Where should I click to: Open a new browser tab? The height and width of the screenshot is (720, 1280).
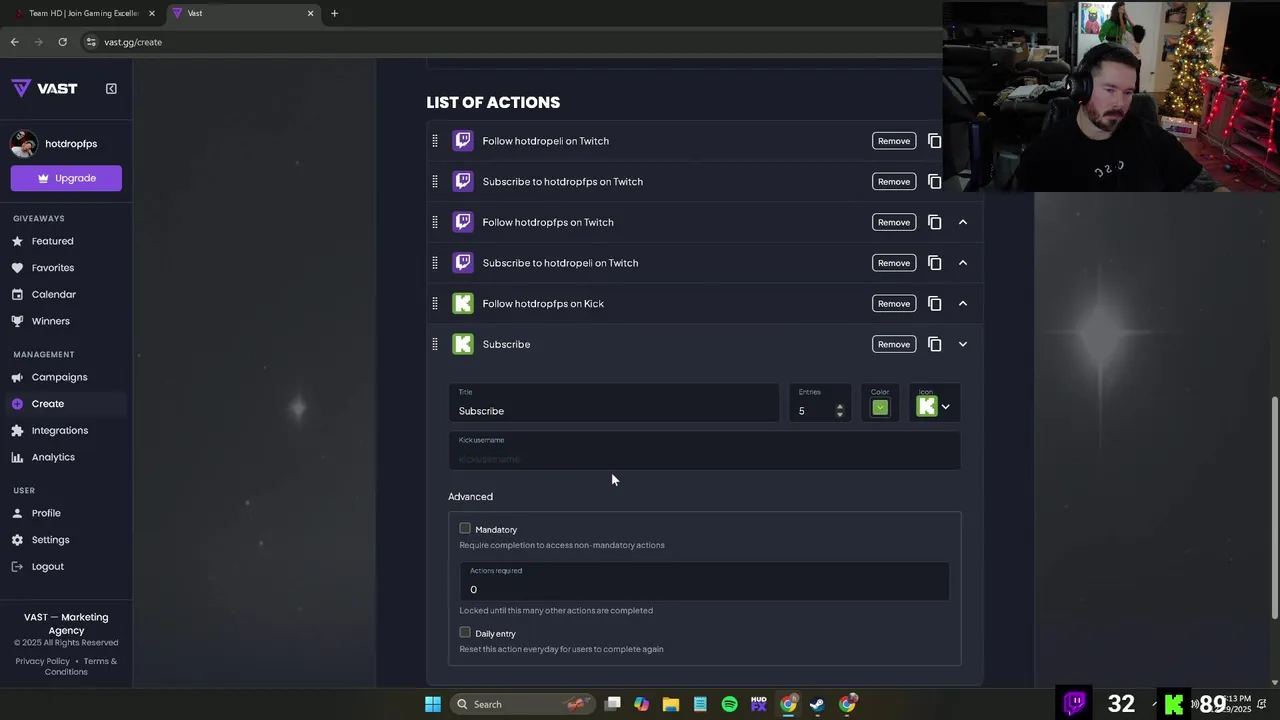[x=334, y=13]
